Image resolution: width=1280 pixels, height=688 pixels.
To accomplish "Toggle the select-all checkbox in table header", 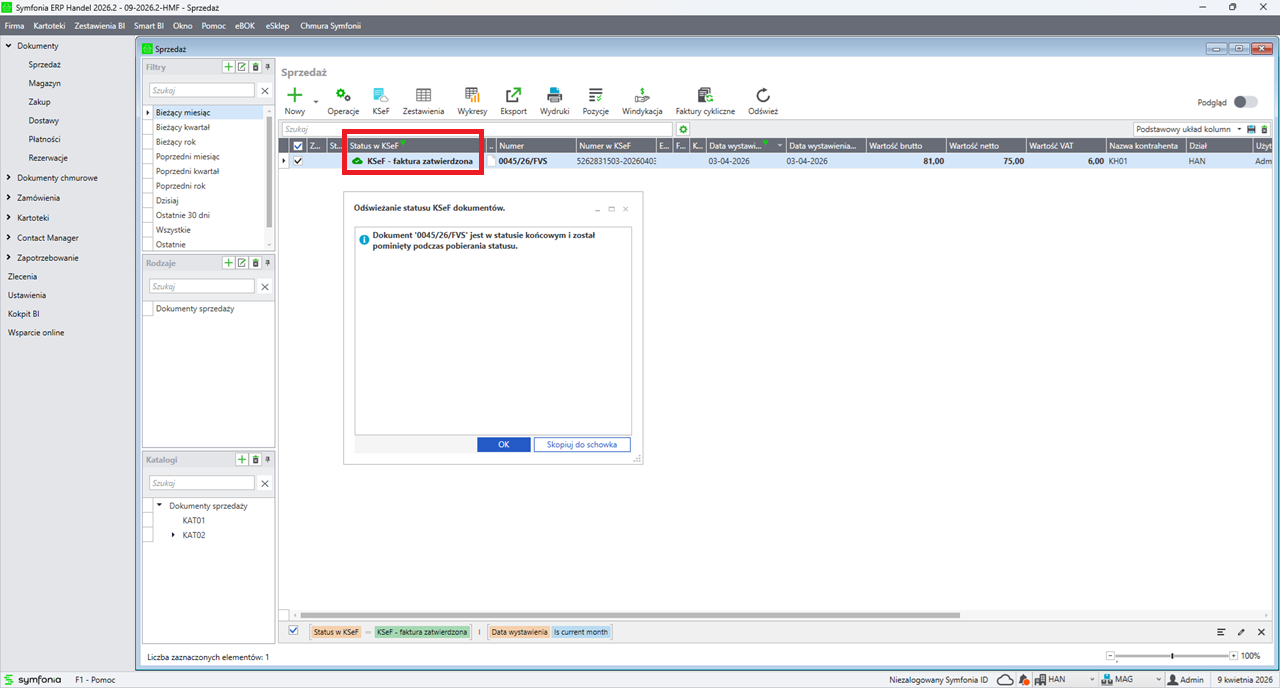I will [x=297, y=146].
